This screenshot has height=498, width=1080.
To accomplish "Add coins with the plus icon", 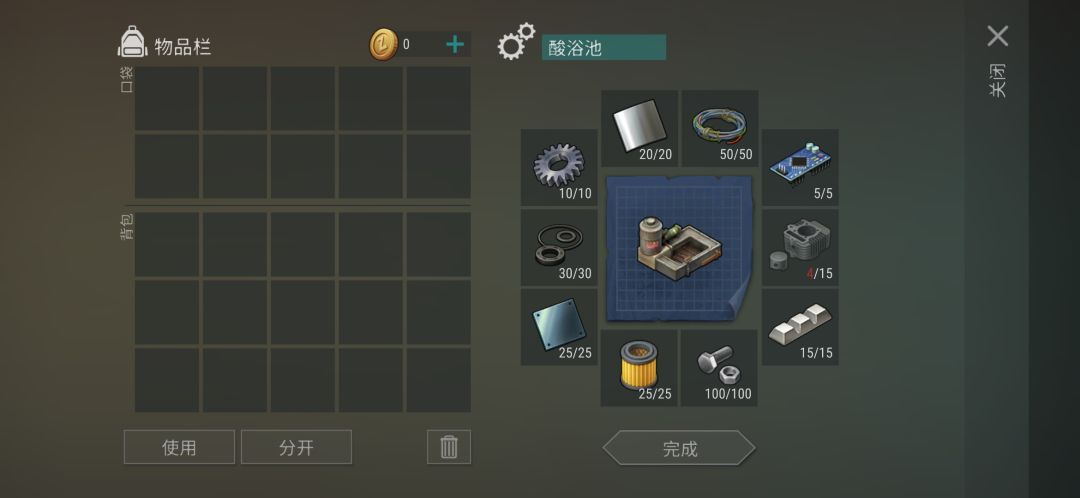I will pyautogui.click(x=455, y=45).
